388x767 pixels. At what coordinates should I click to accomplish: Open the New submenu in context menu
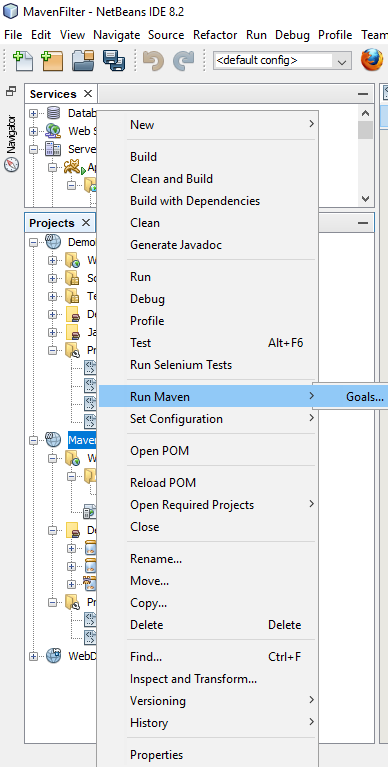pyautogui.click(x=208, y=125)
